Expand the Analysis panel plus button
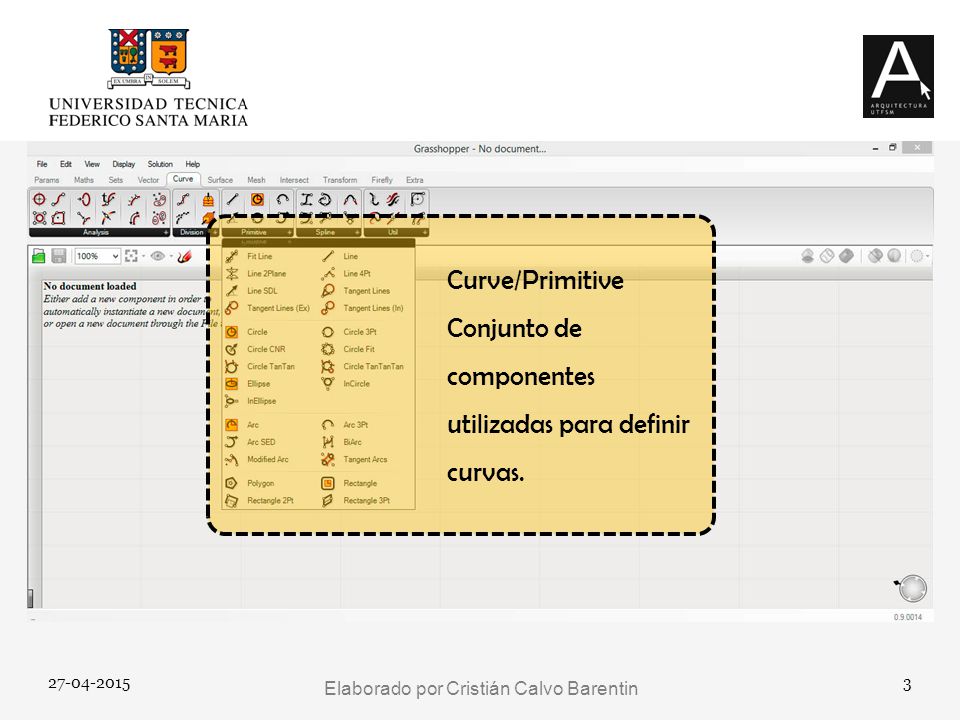The image size is (960, 720). coord(165,233)
